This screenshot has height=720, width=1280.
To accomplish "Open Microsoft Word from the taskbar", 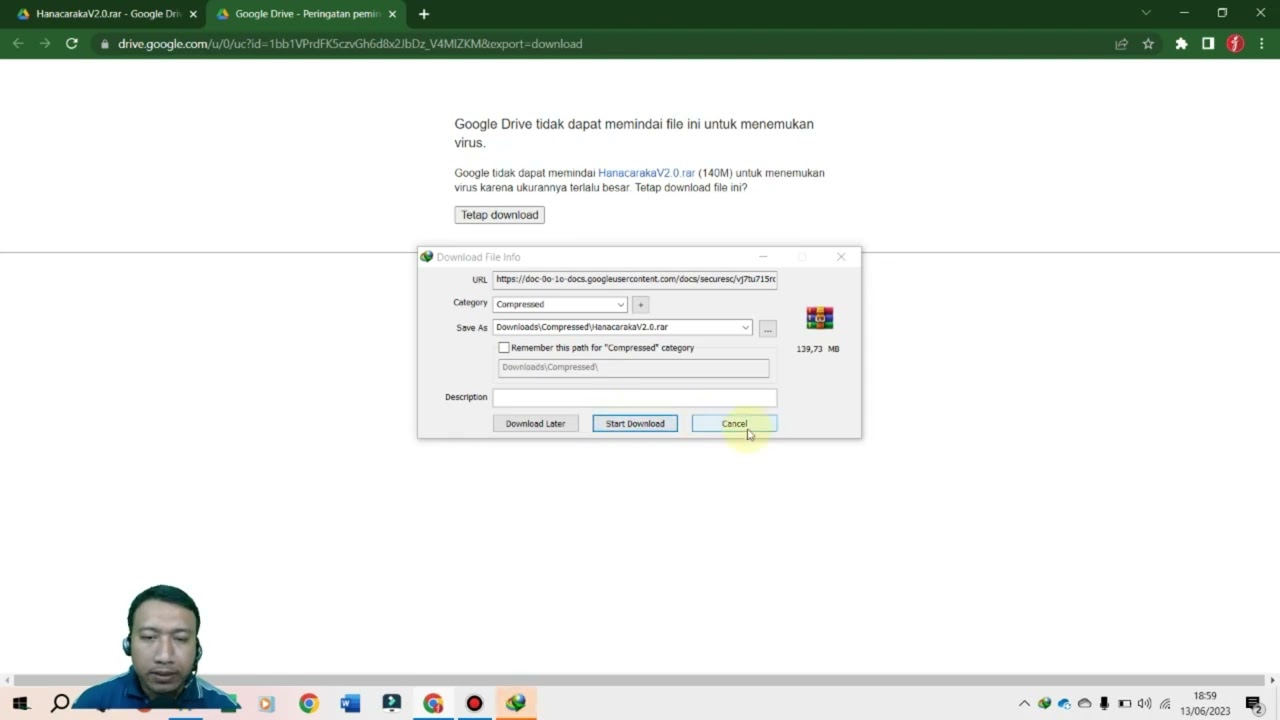I will pos(349,704).
